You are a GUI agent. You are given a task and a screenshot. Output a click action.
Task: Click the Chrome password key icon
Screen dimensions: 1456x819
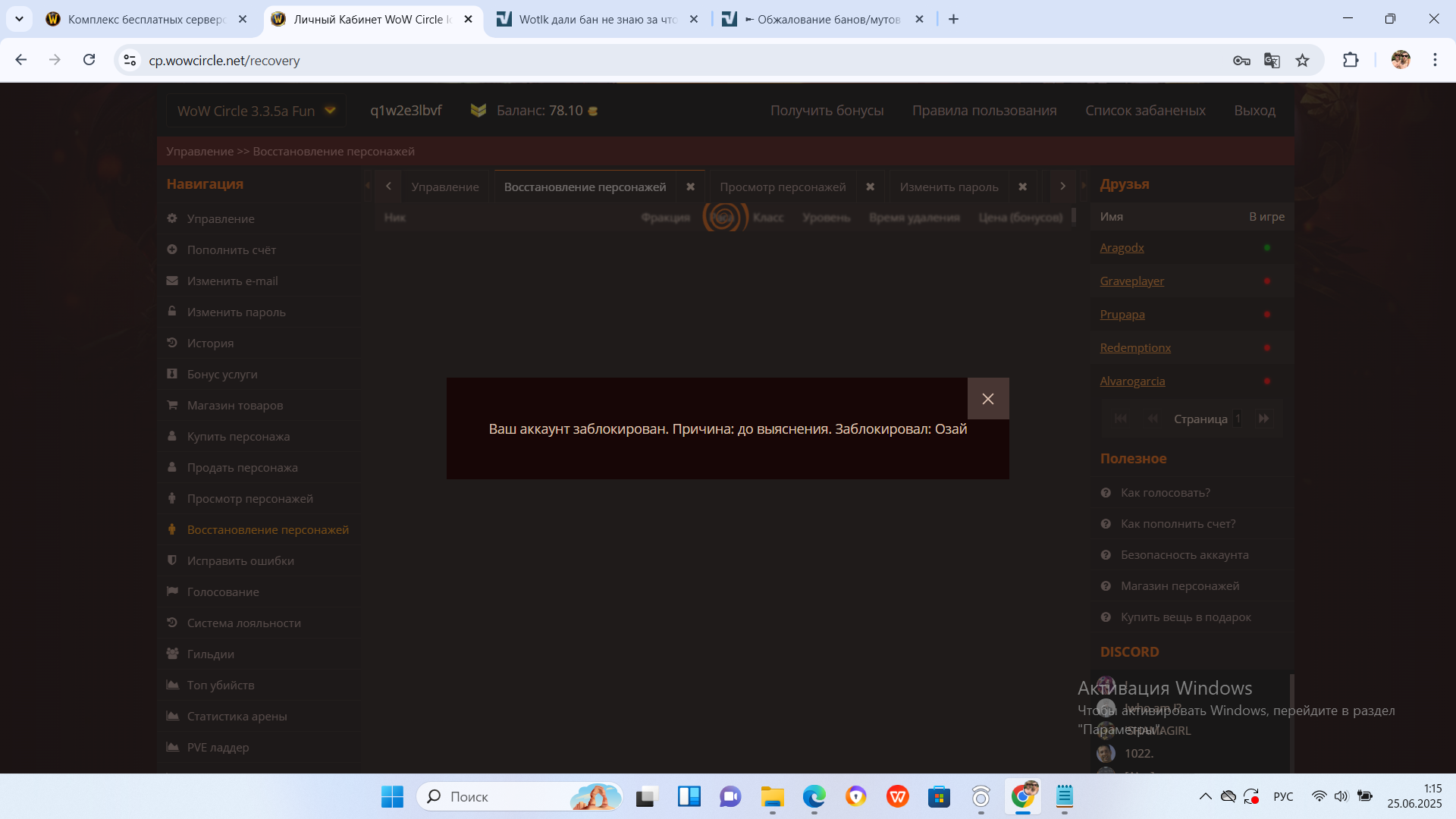pos(1241,61)
